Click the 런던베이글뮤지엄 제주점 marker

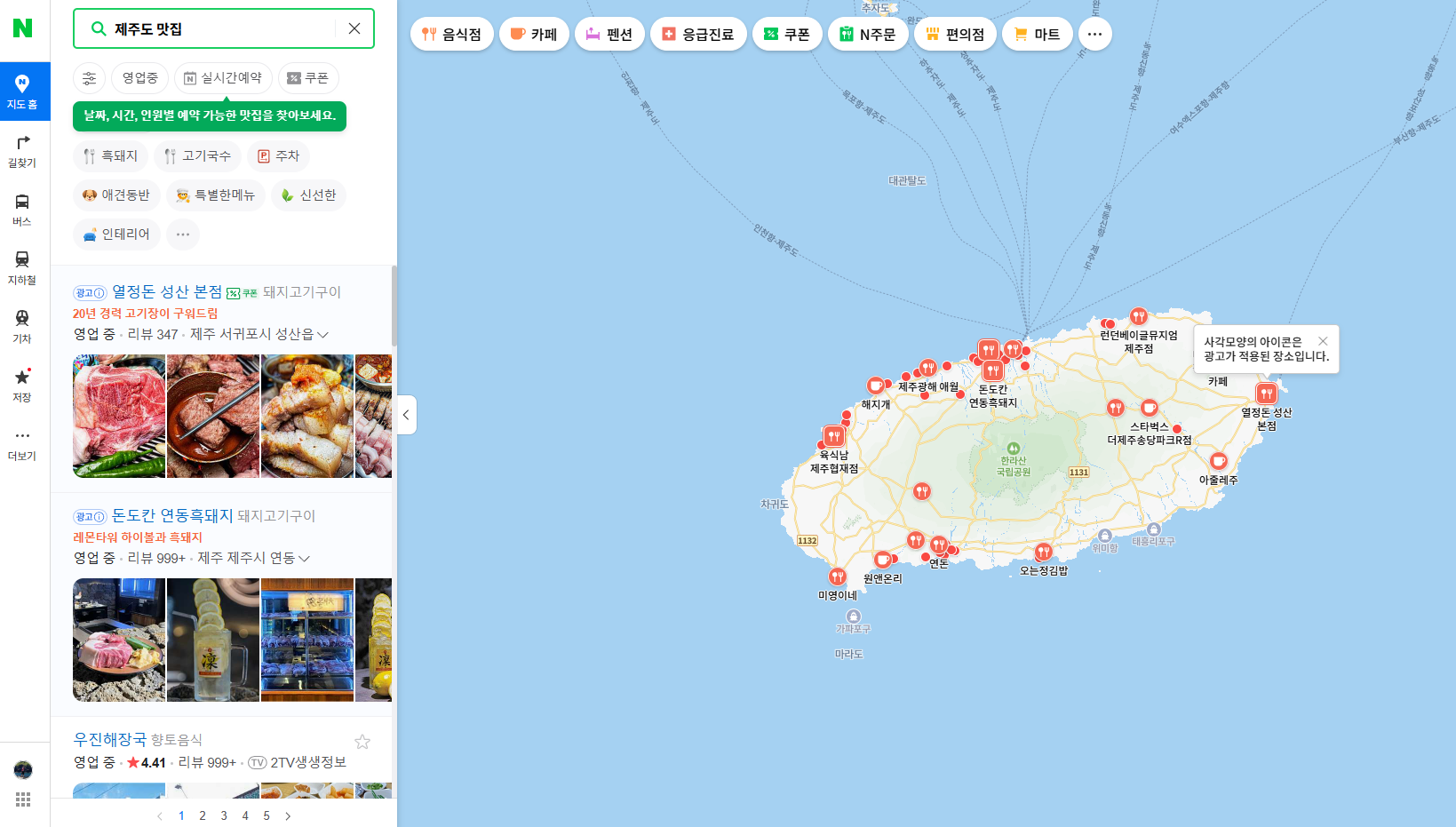[x=1139, y=316]
